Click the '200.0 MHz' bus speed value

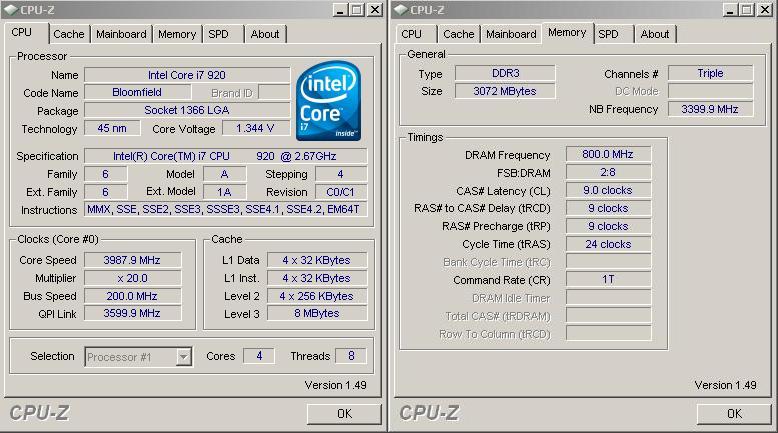coord(132,296)
